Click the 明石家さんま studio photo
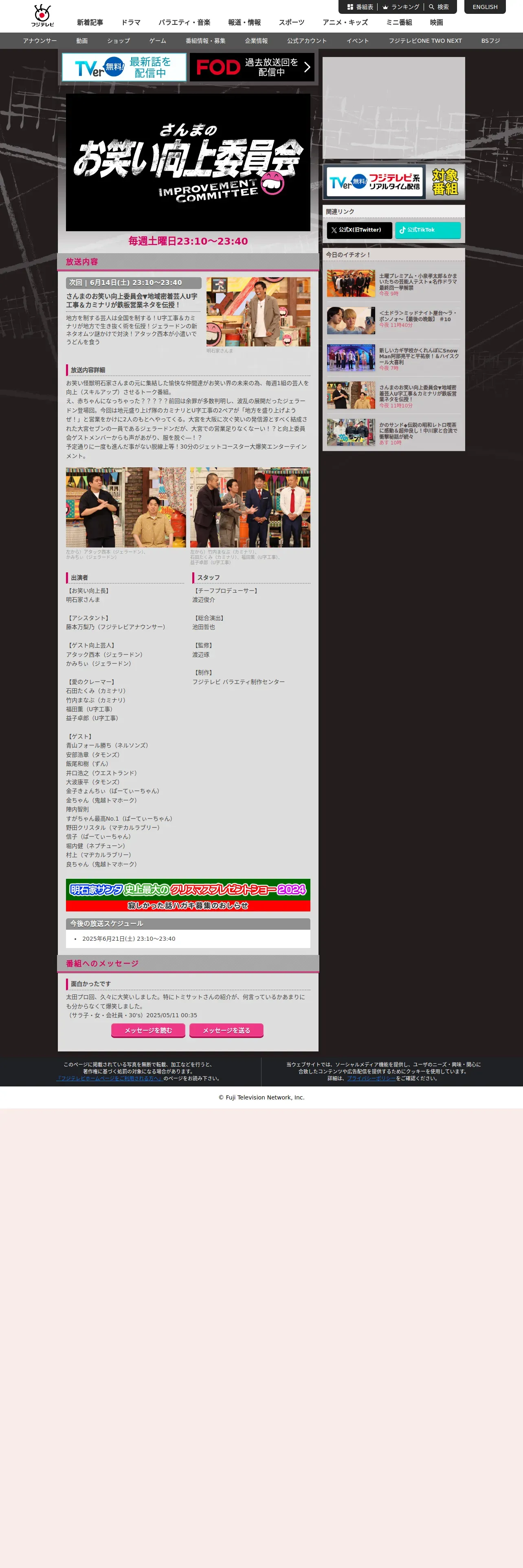 [258, 312]
